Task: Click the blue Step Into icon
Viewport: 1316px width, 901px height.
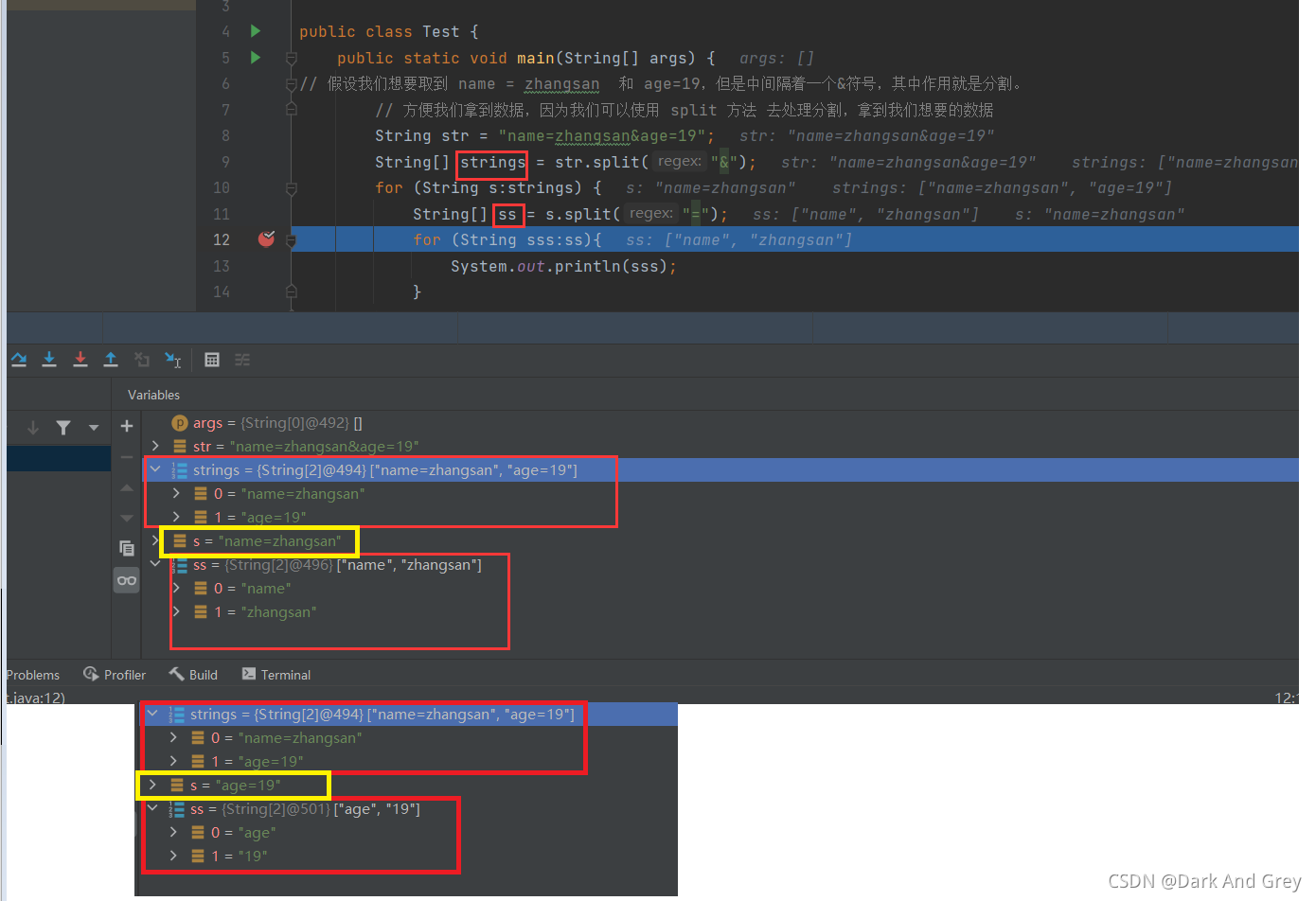Action: (49, 360)
